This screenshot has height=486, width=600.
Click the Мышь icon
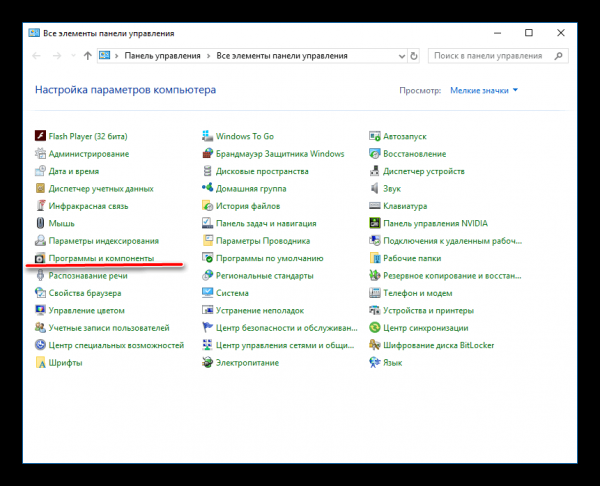pyautogui.click(x=40, y=223)
